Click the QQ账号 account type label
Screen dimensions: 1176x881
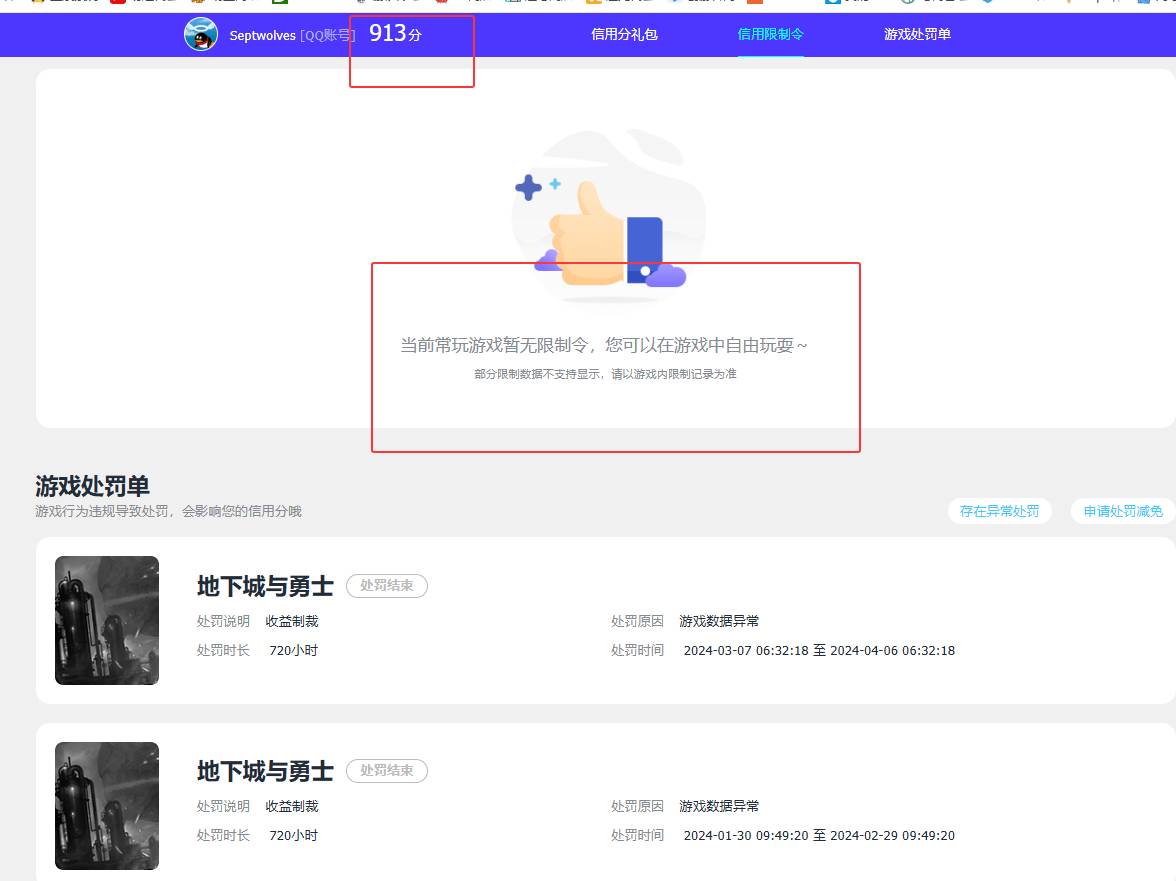[x=328, y=35]
